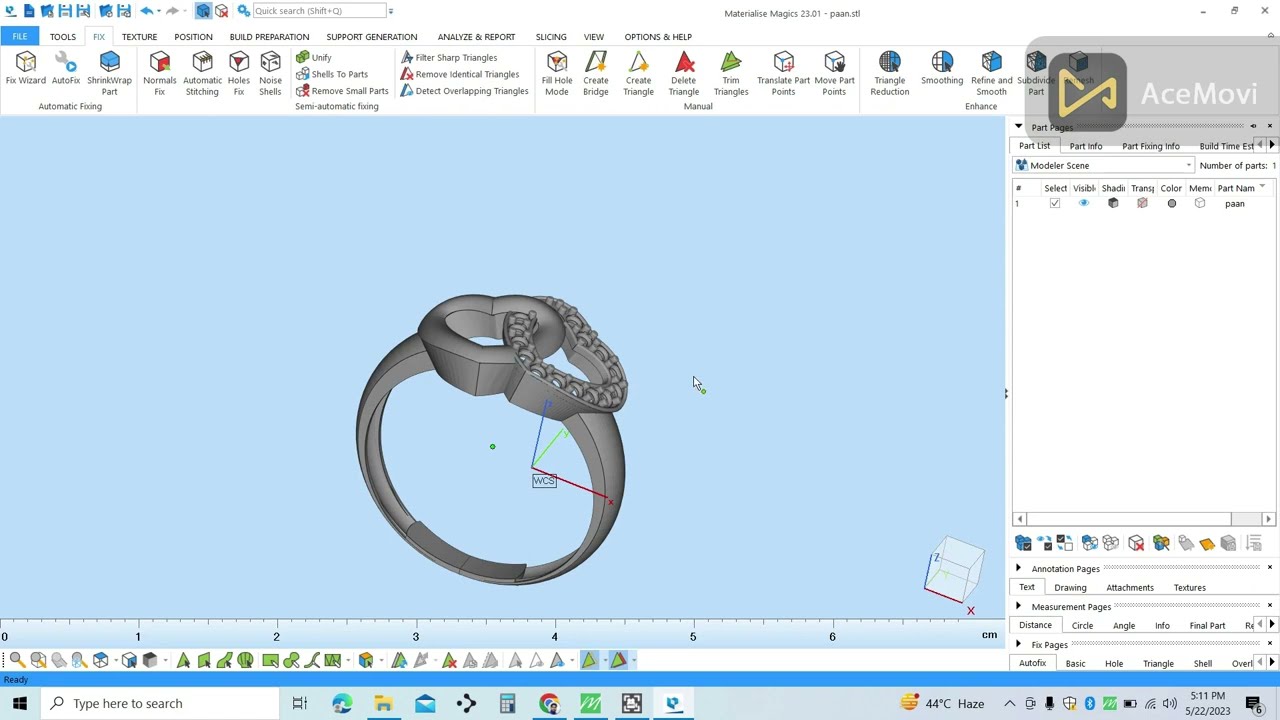The width and height of the screenshot is (1280, 720).
Task: Choose the Create Bridge tool
Action: 596,74
